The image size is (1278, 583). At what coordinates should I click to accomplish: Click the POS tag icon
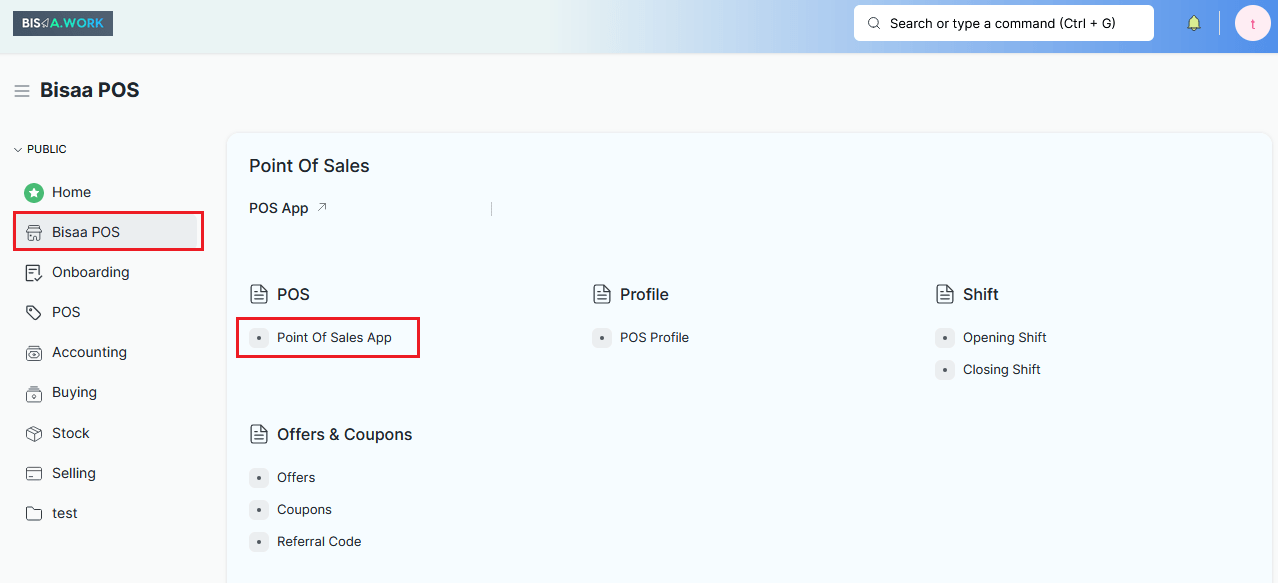[34, 312]
